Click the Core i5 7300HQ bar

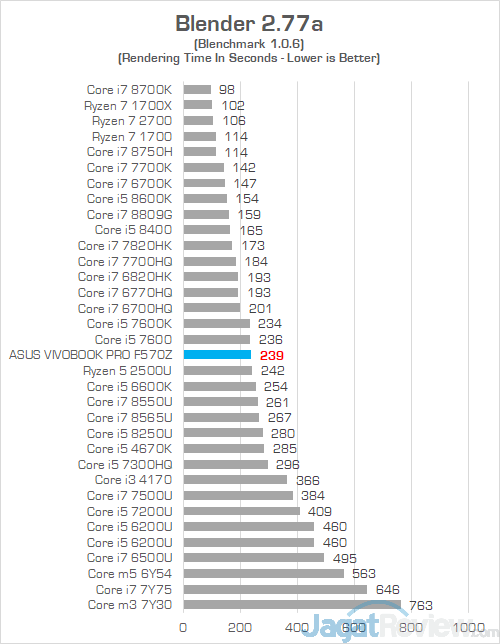click(x=226, y=464)
